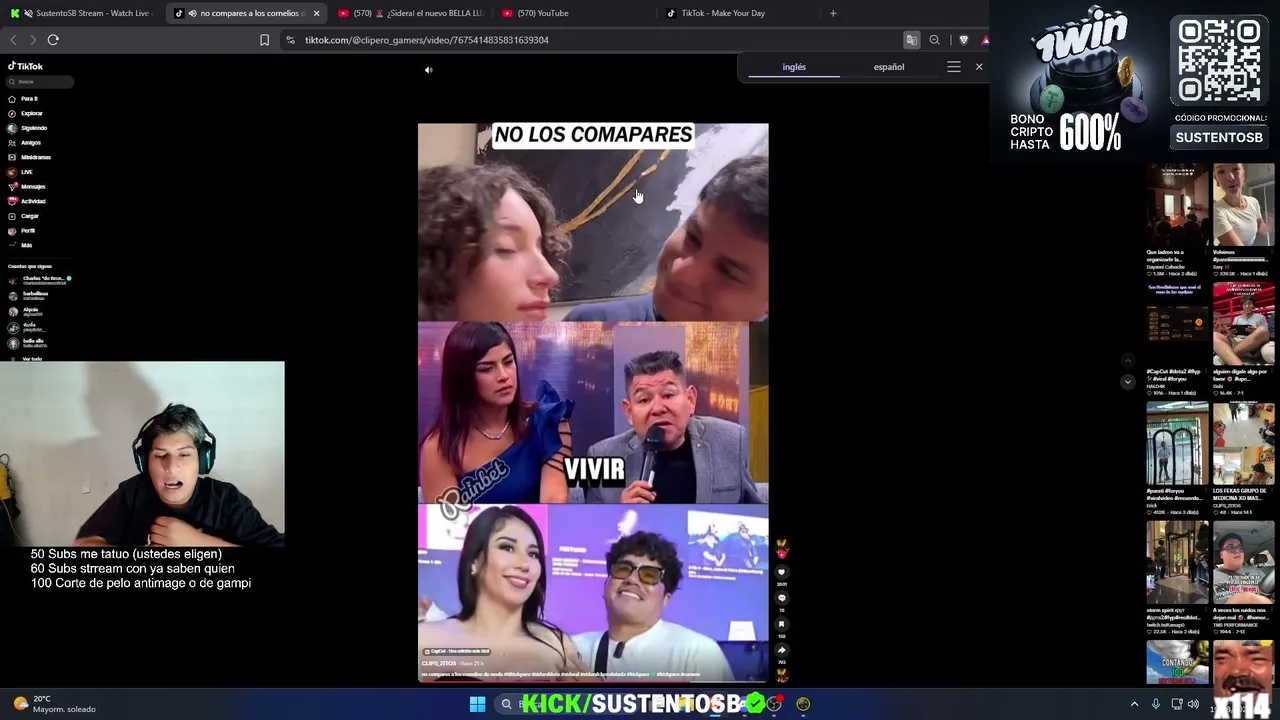Click the TikTok logo
Image resolution: width=1280 pixels, height=720 pixels.
click(x=26, y=66)
